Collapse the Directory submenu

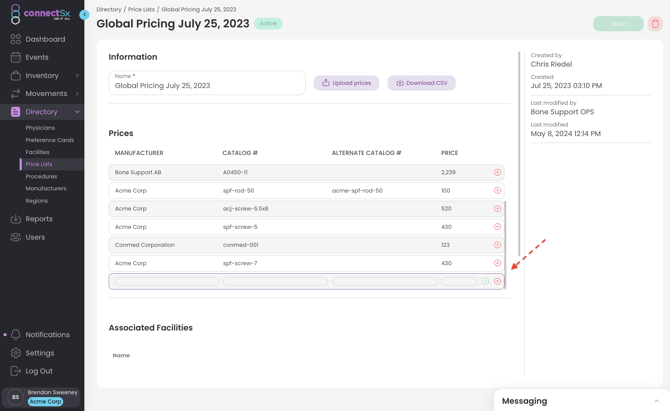click(77, 112)
